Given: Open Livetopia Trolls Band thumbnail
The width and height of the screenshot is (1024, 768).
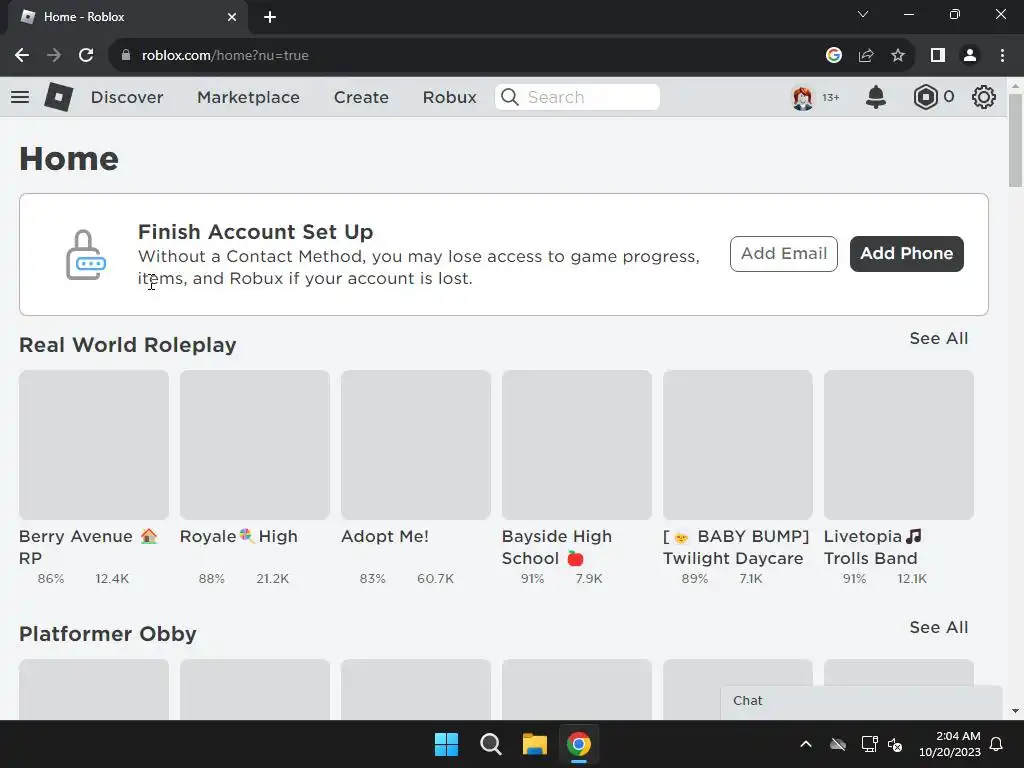Looking at the screenshot, I should point(899,445).
